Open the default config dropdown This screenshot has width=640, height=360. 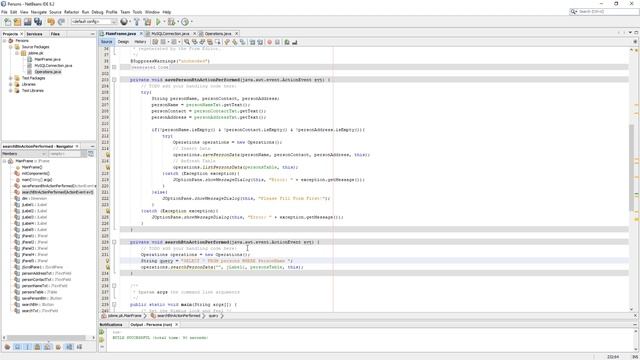point(94,22)
